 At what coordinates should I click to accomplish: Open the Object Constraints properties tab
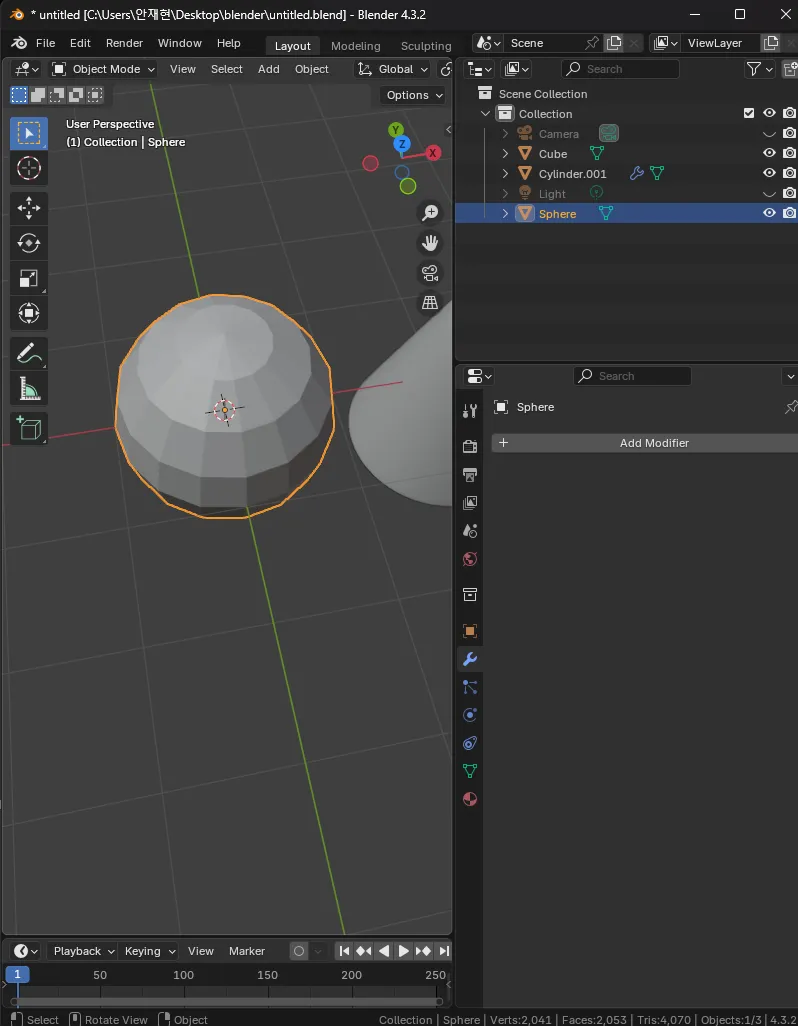click(470, 743)
